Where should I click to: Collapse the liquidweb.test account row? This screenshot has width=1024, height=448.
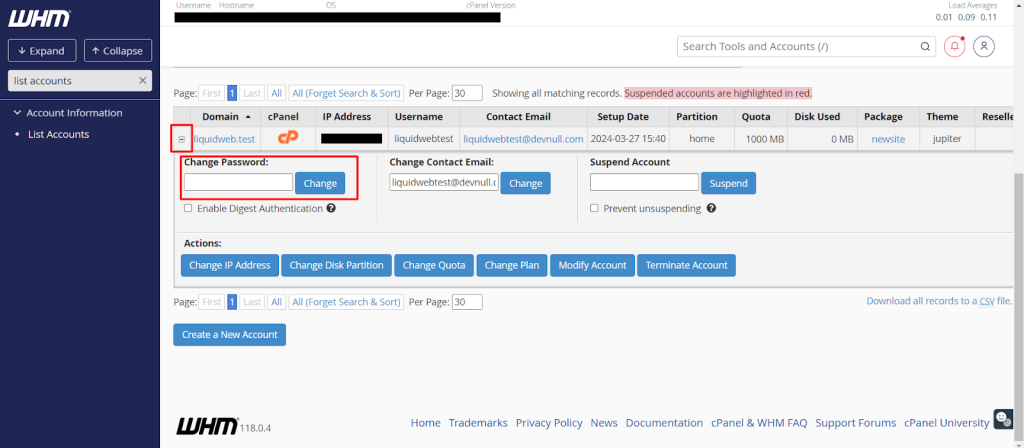(x=182, y=139)
